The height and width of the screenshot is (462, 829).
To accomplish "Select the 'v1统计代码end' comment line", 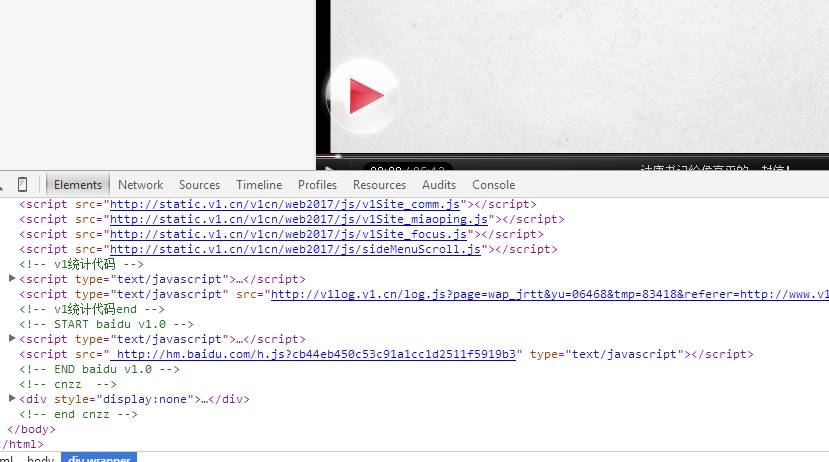I will click(x=92, y=309).
